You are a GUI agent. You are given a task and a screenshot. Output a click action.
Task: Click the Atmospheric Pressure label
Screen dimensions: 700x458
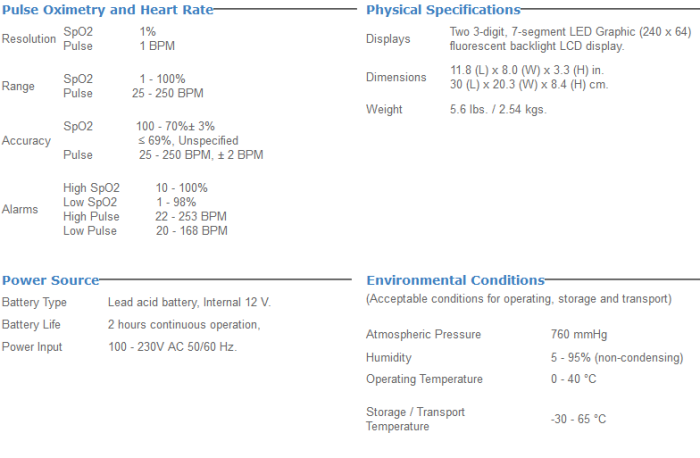[423, 335]
